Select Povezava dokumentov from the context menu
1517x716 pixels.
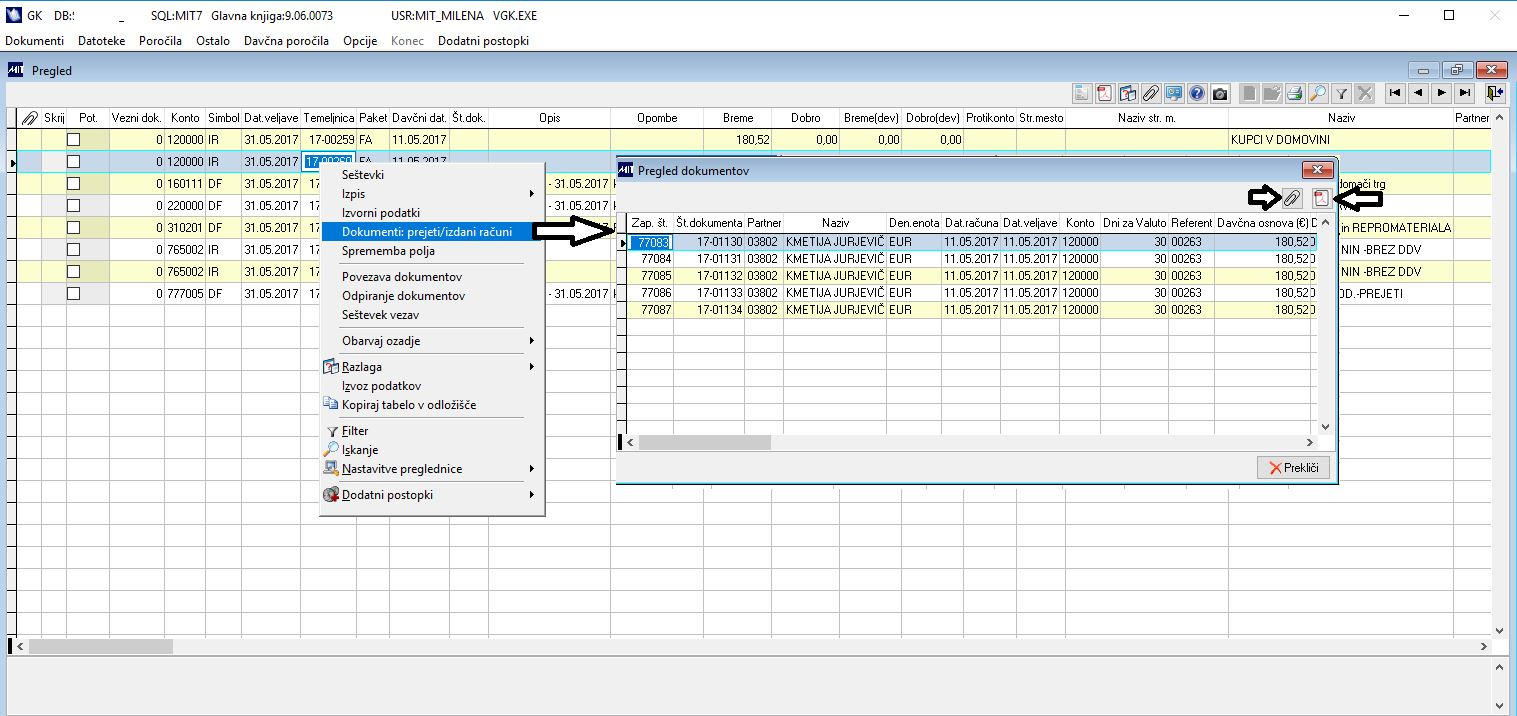click(x=402, y=277)
